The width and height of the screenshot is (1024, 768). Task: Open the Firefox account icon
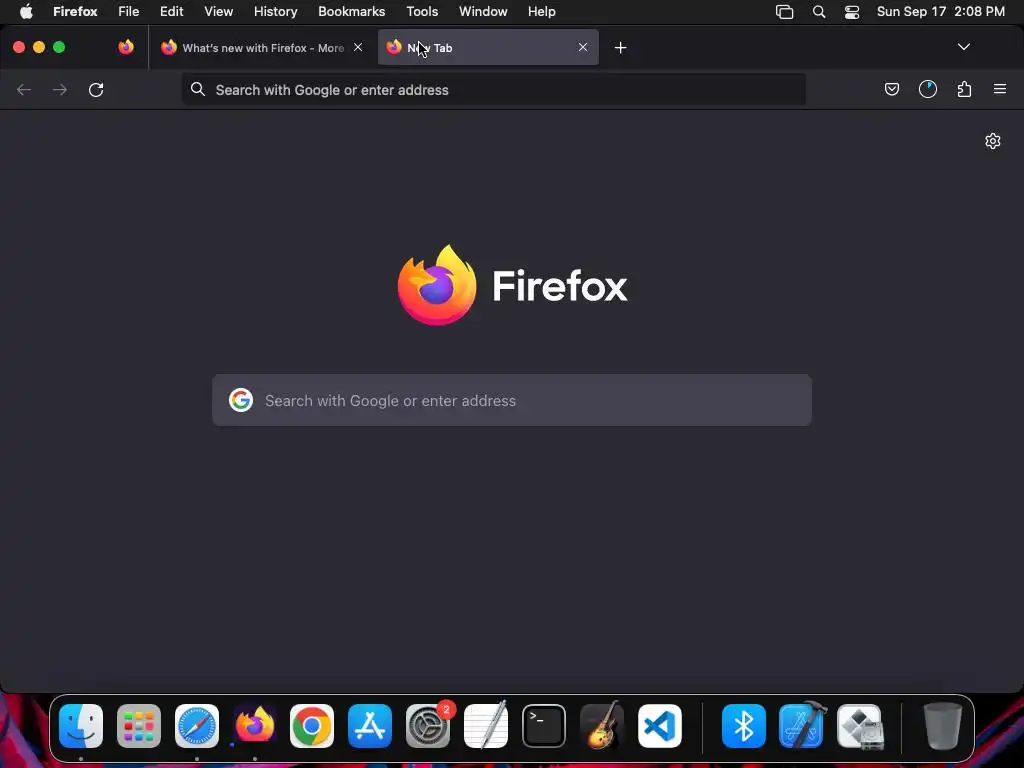pyautogui.click(x=927, y=89)
